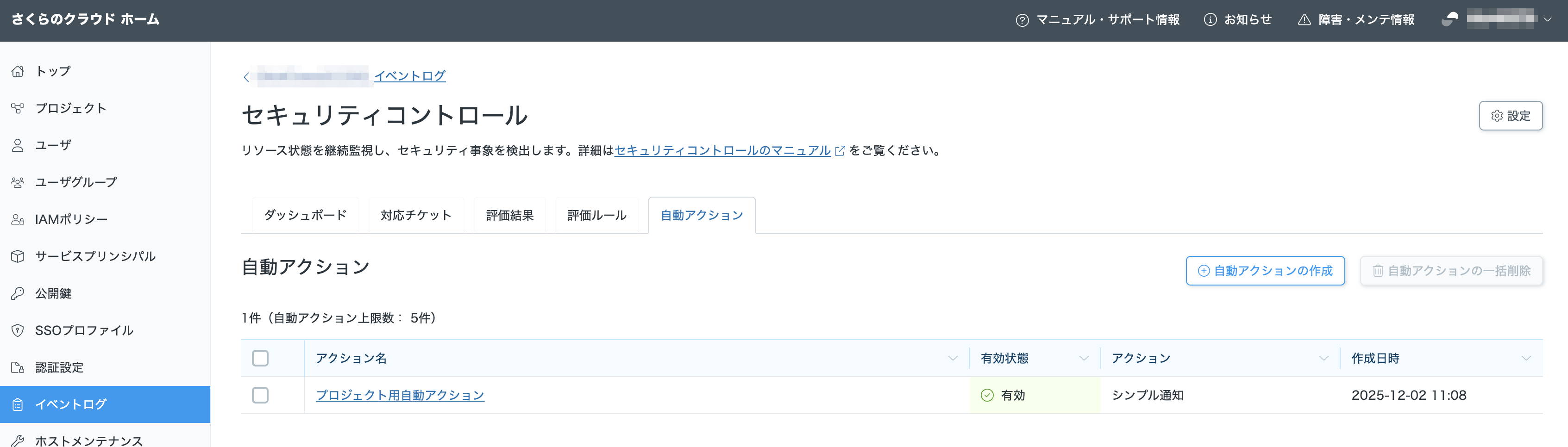Image resolution: width=1568 pixels, height=447 pixels.
Task: Click the question mark help icon
Action: point(1022,20)
